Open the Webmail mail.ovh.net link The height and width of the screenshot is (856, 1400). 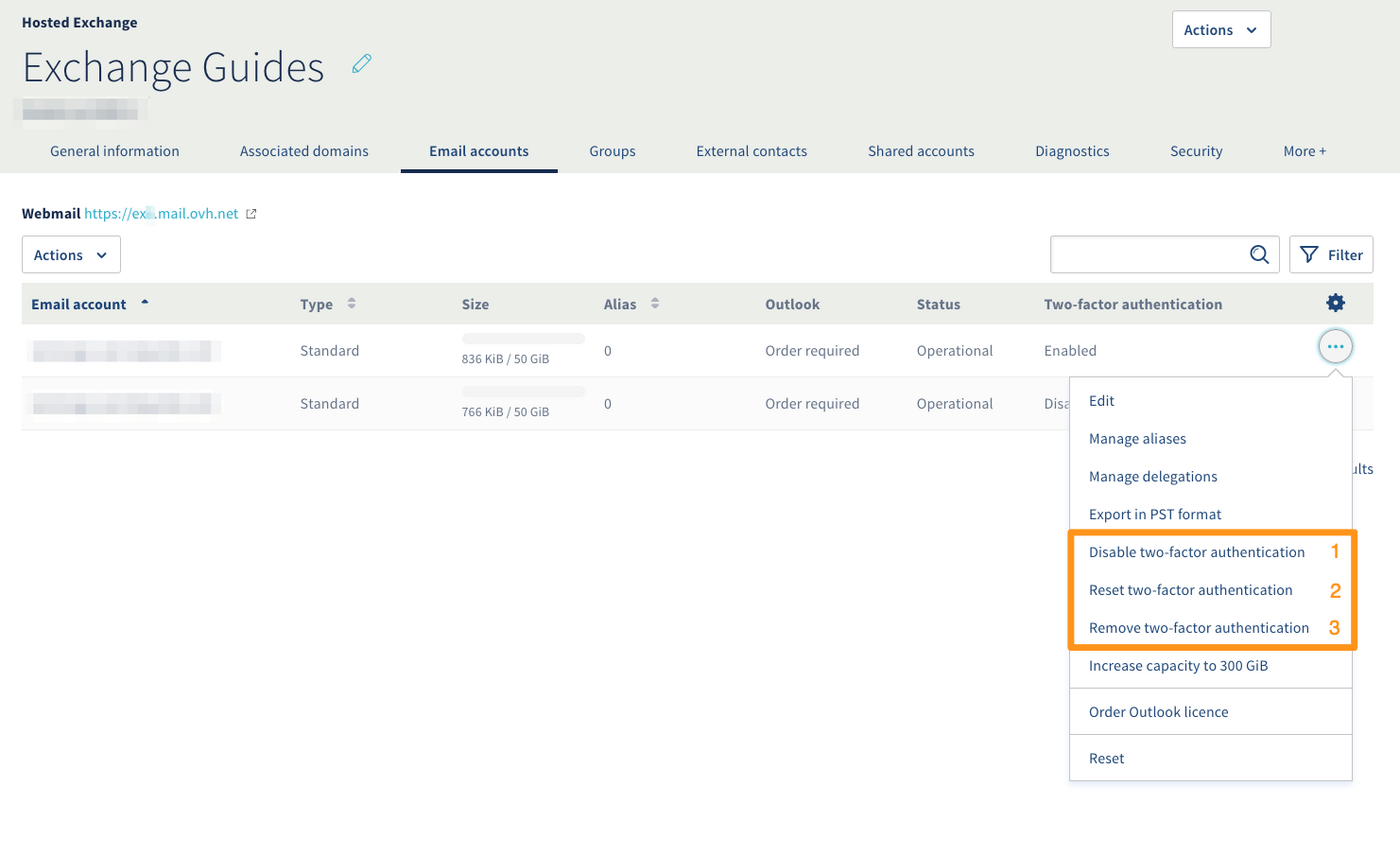[161, 214]
